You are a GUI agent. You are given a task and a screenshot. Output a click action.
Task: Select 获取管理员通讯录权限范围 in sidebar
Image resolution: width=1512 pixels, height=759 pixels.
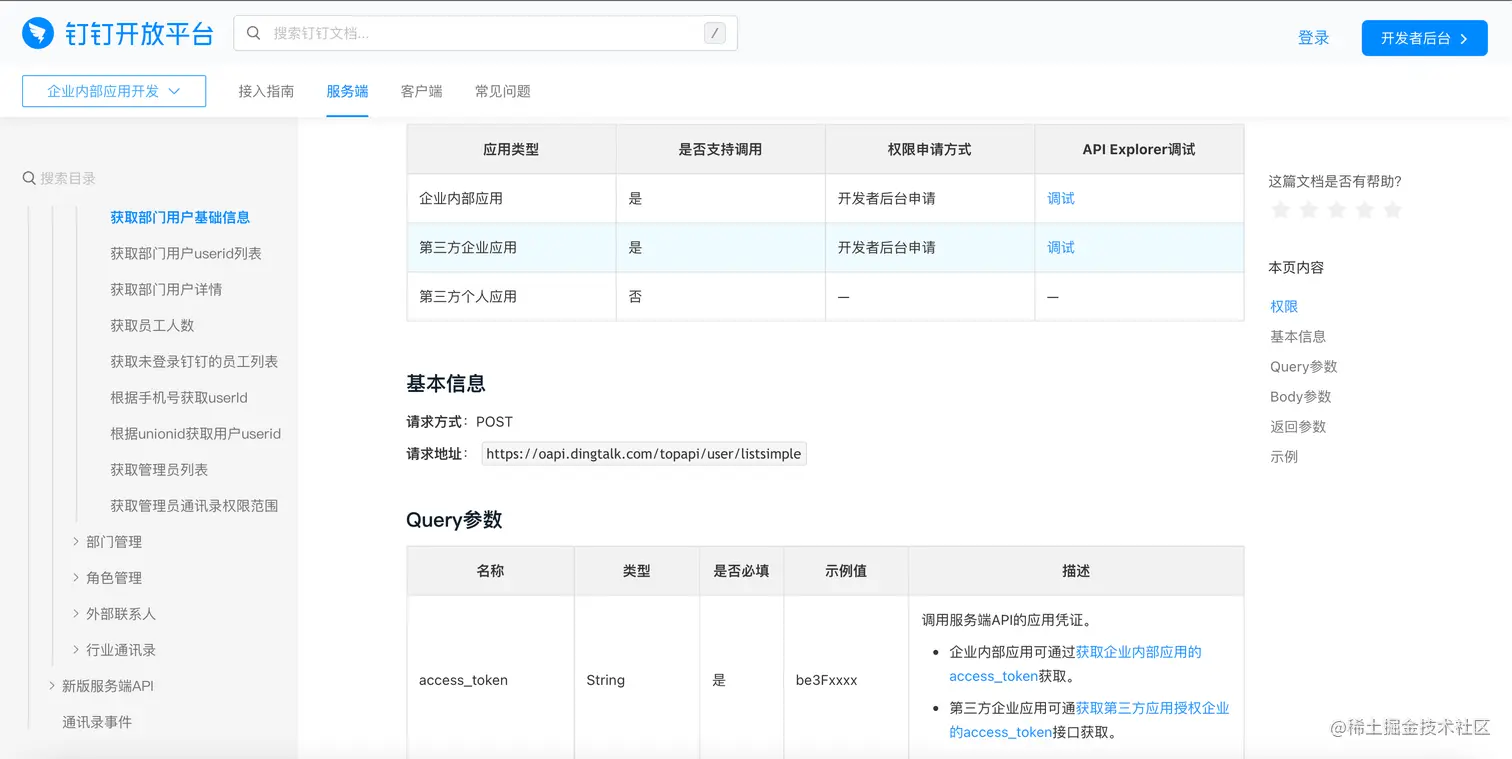point(194,505)
